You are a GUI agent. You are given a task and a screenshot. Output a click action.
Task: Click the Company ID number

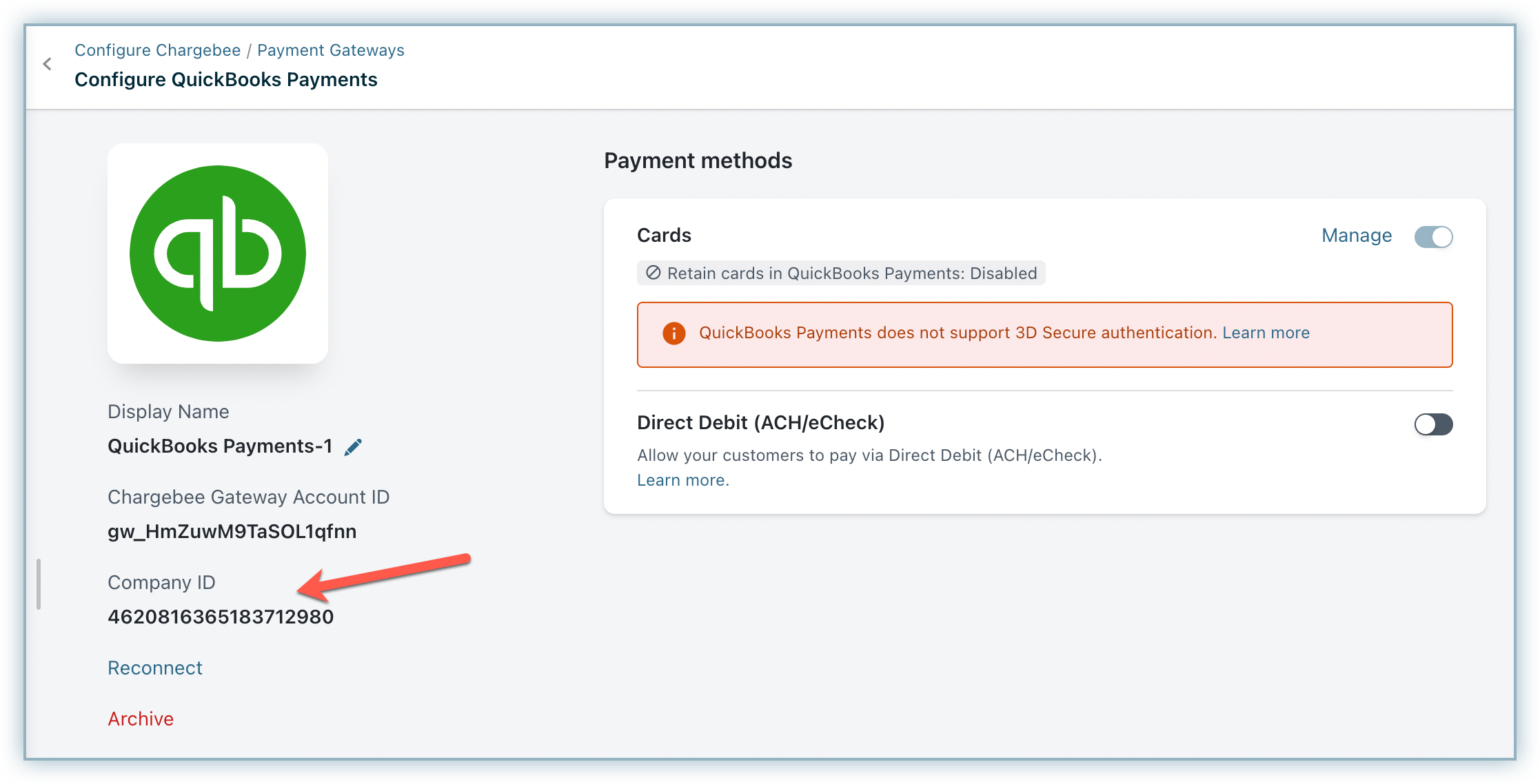click(221, 617)
